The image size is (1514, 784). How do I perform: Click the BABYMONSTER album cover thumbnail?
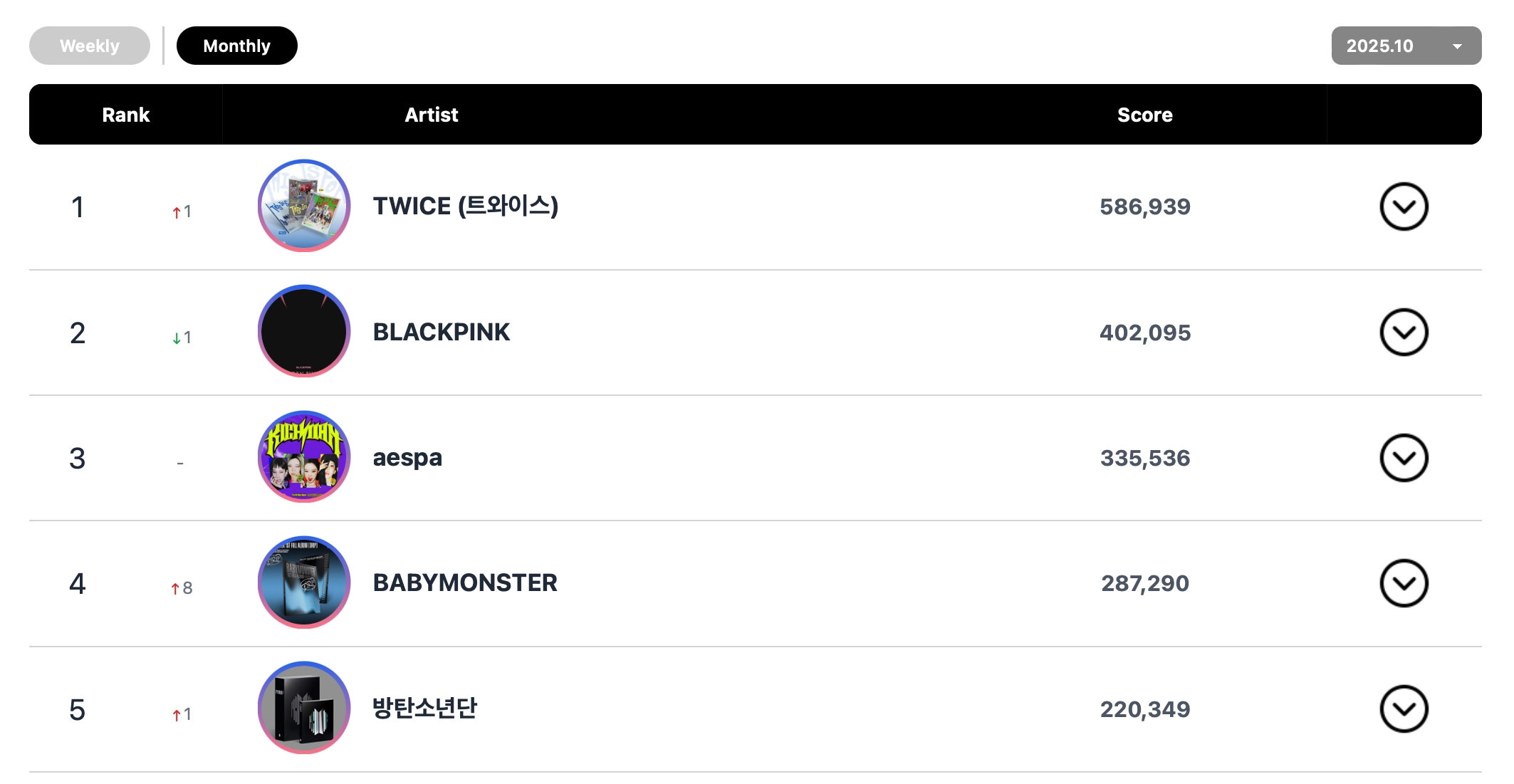tap(304, 582)
